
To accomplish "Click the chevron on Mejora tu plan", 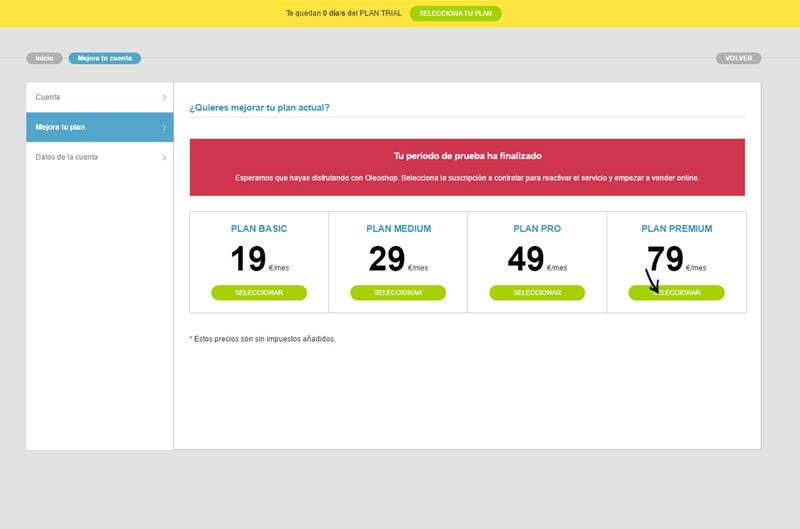I will tap(164, 127).
